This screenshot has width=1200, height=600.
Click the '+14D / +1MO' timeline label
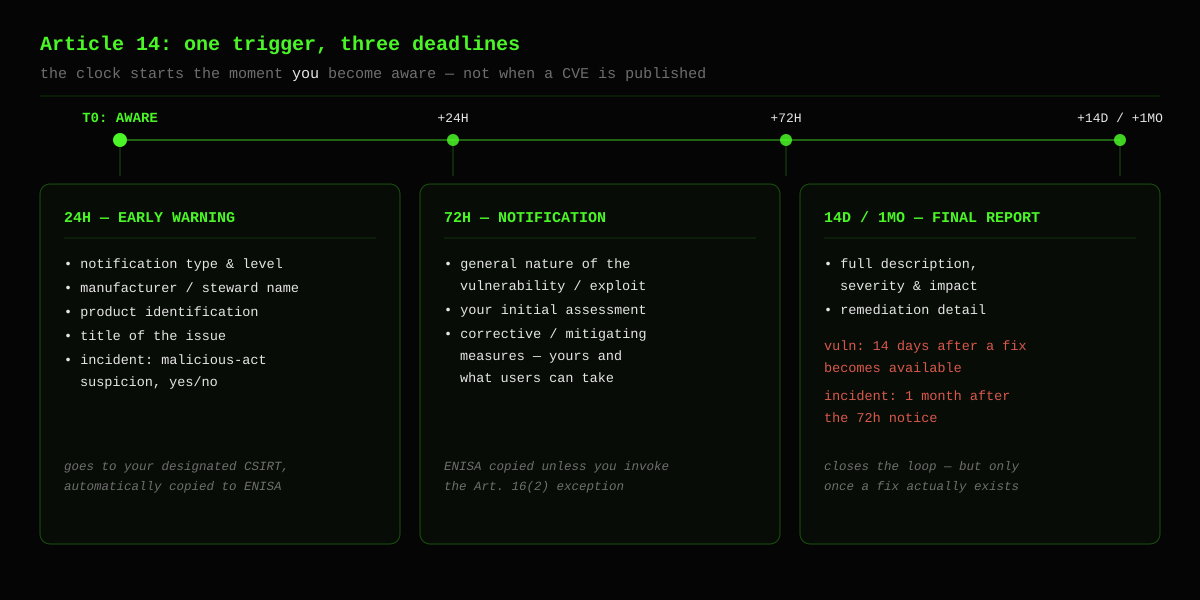click(x=1120, y=118)
